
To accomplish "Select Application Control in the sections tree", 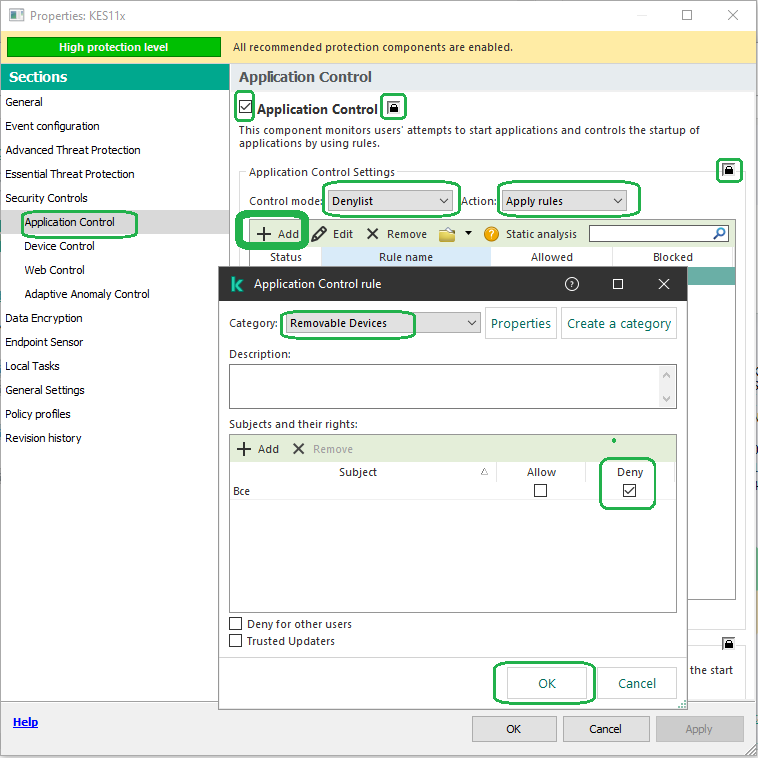I will (x=70, y=222).
